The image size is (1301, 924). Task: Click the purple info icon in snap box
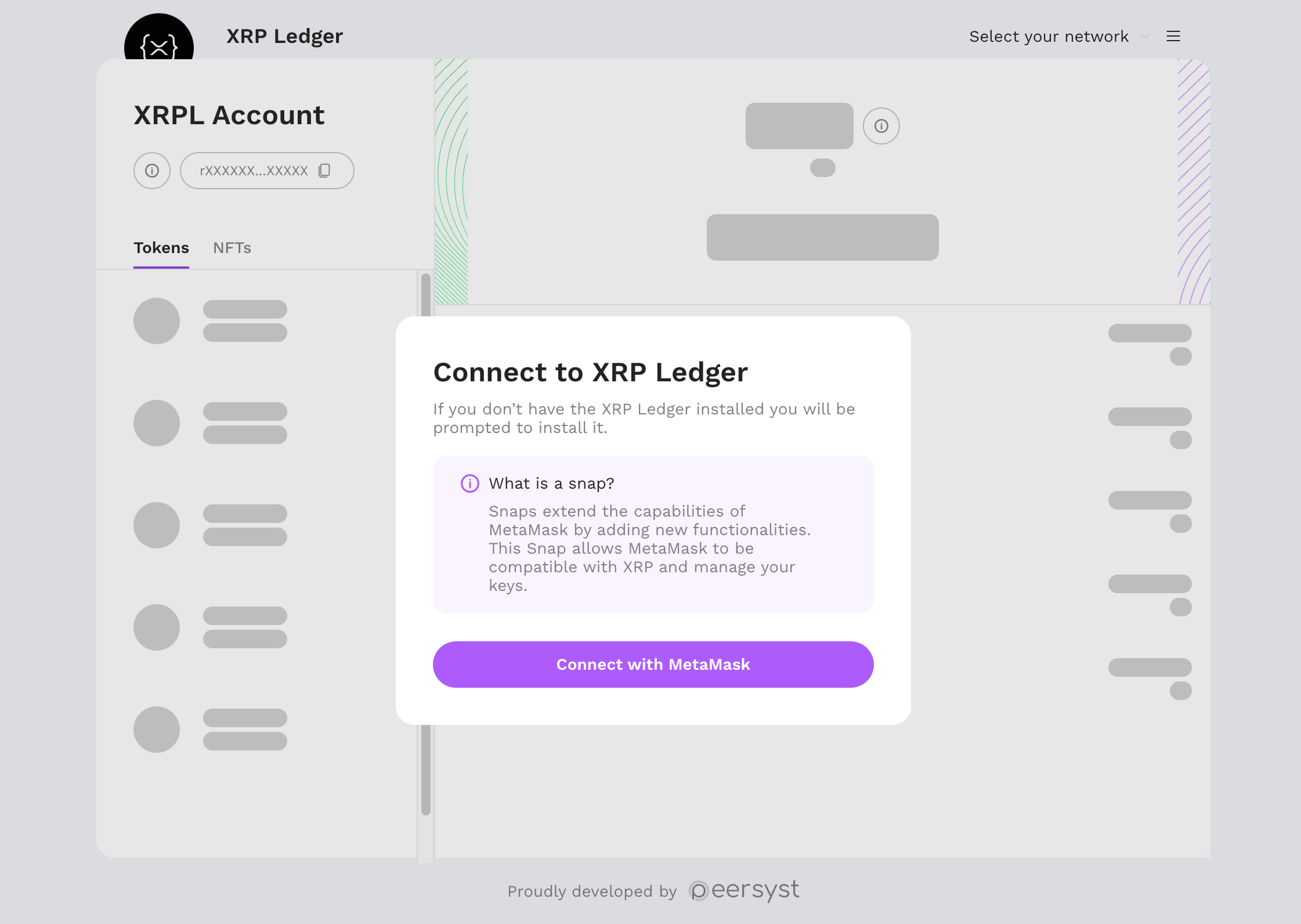[x=469, y=483]
